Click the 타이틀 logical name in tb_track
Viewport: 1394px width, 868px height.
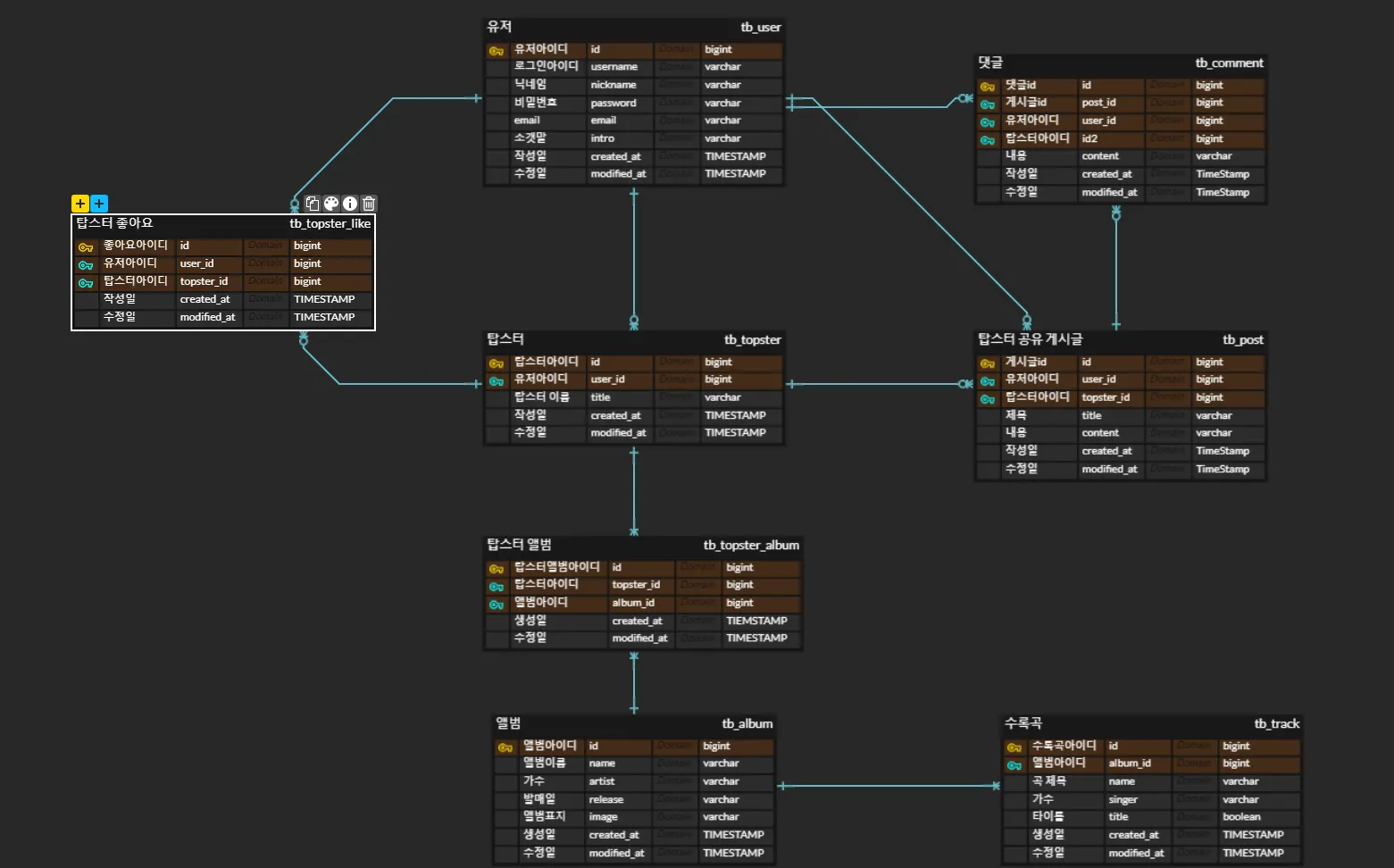(1048, 816)
